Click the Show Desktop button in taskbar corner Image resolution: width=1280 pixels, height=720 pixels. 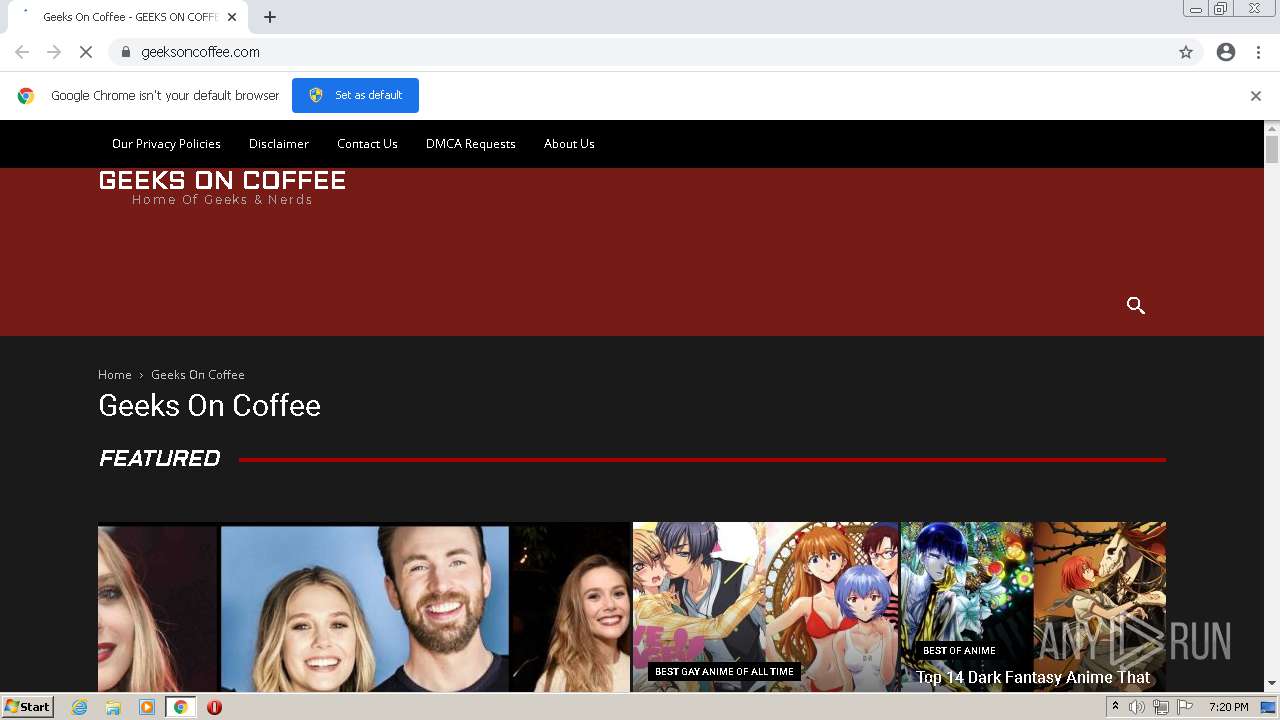(1269, 707)
